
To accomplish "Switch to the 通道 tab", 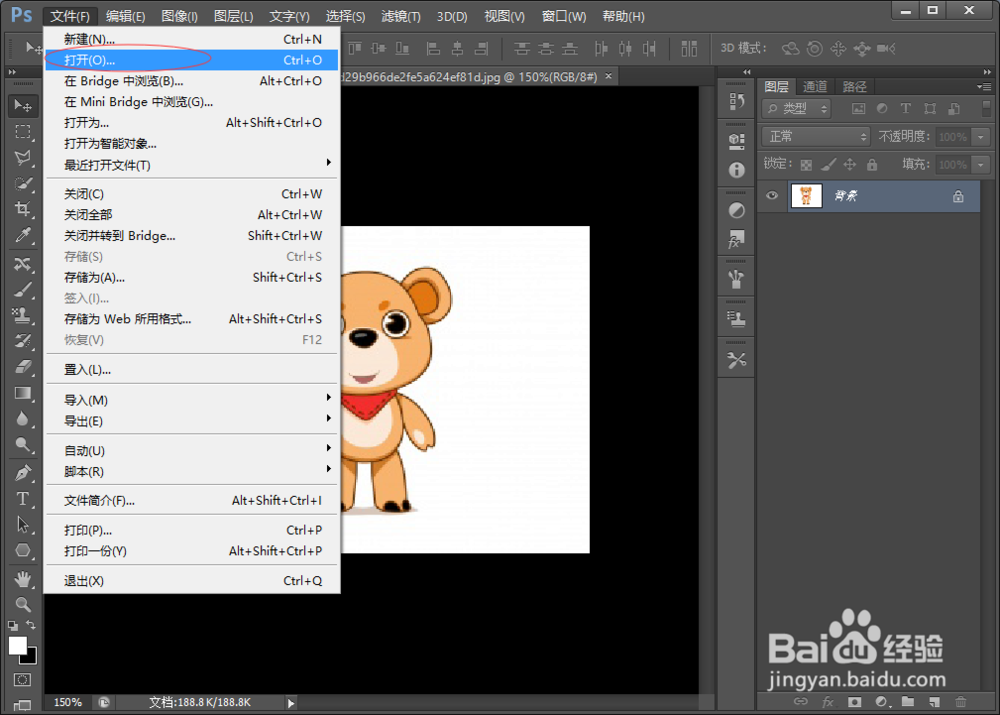I will coord(814,87).
